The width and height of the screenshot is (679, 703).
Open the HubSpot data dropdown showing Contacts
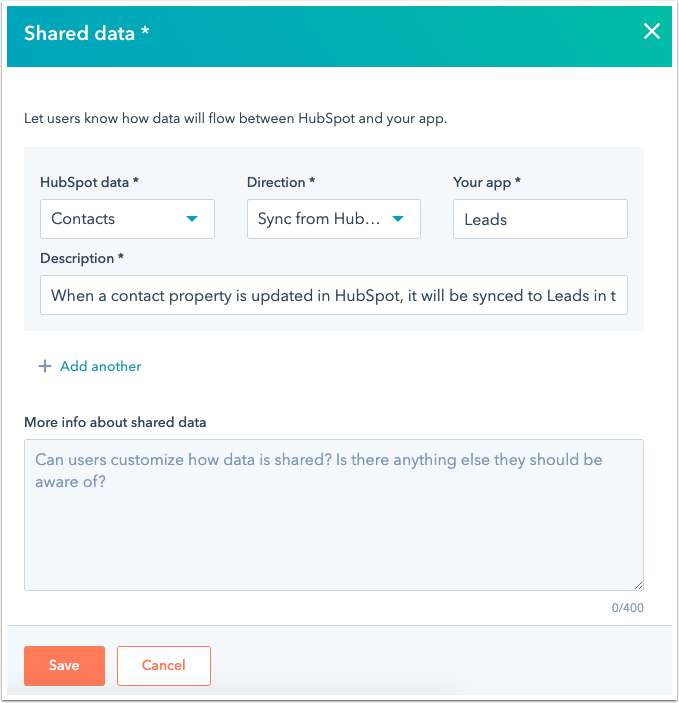pyautogui.click(x=127, y=219)
